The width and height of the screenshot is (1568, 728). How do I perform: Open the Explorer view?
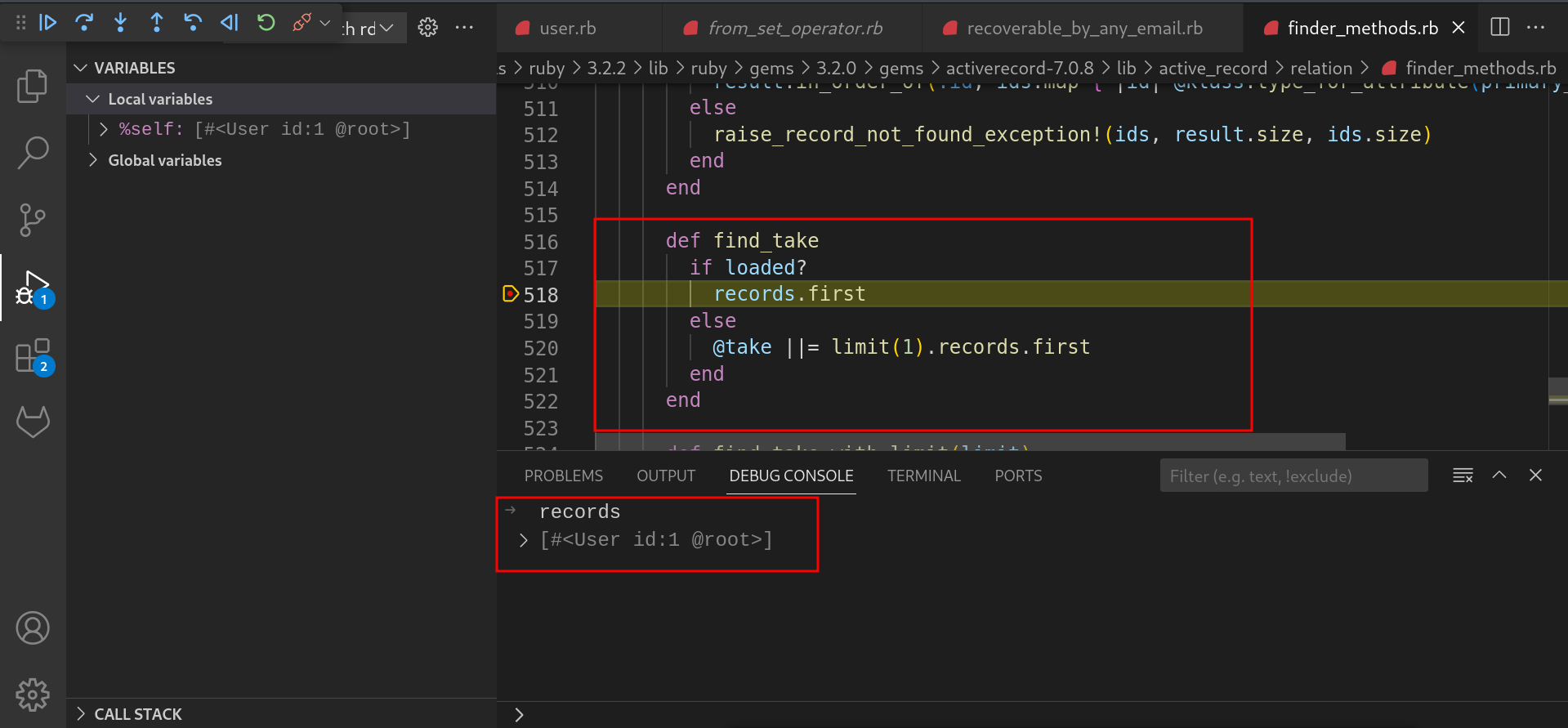tap(33, 86)
